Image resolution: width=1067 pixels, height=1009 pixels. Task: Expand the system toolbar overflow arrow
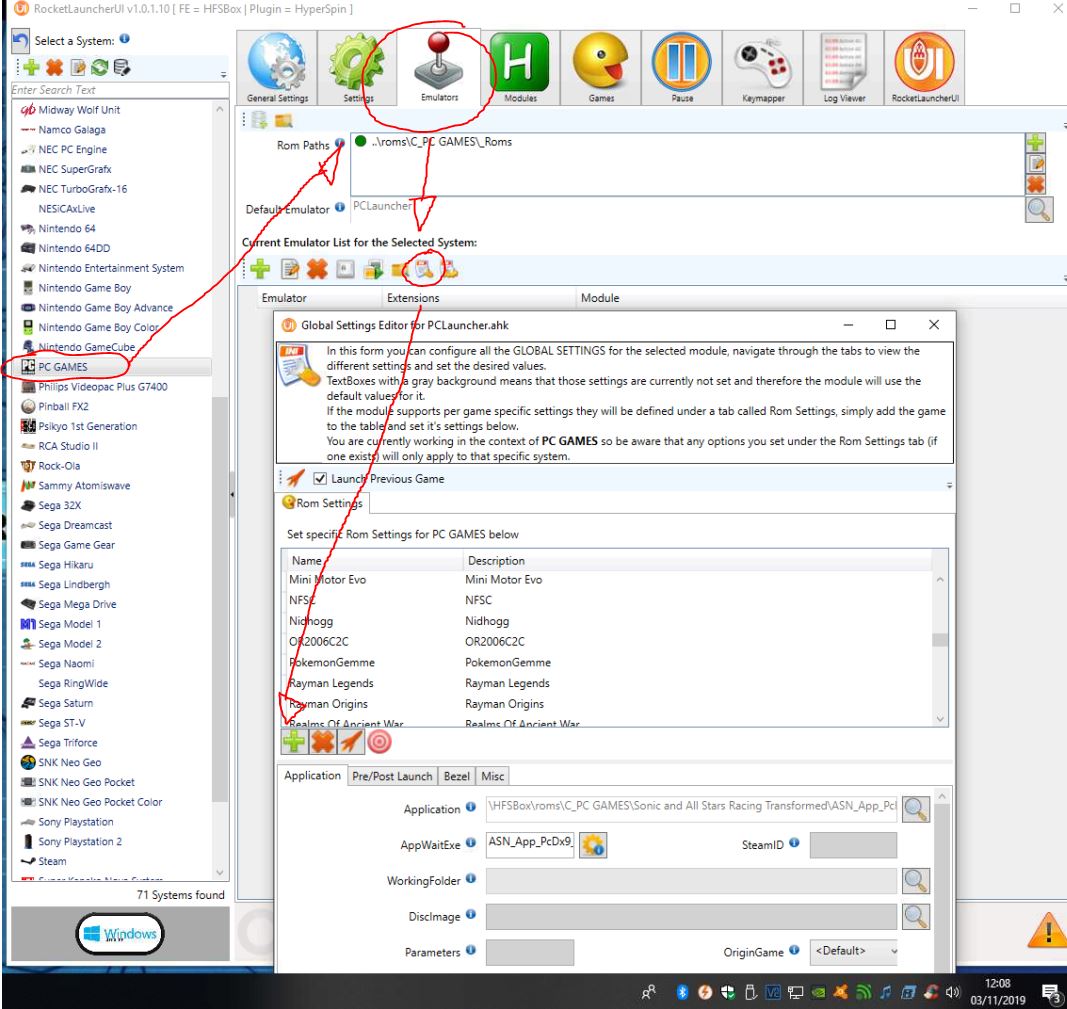pyautogui.click(x=223, y=75)
